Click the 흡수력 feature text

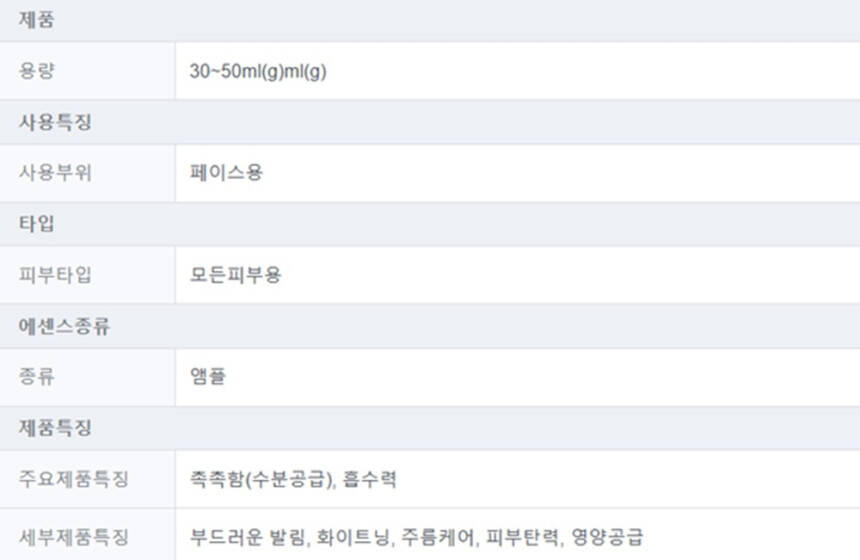point(373,480)
